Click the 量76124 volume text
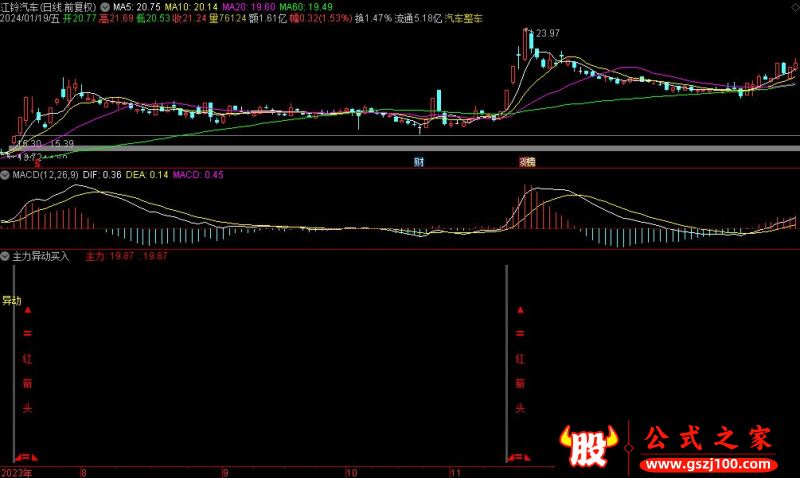 [x=228, y=18]
